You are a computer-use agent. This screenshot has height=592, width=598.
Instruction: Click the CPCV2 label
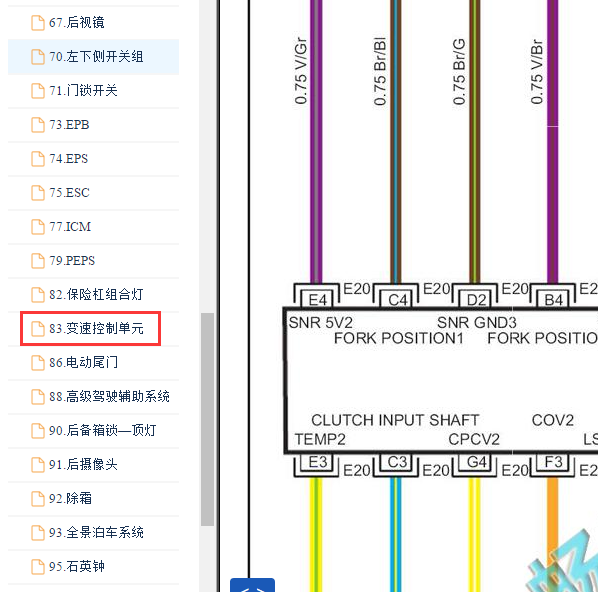click(x=474, y=439)
